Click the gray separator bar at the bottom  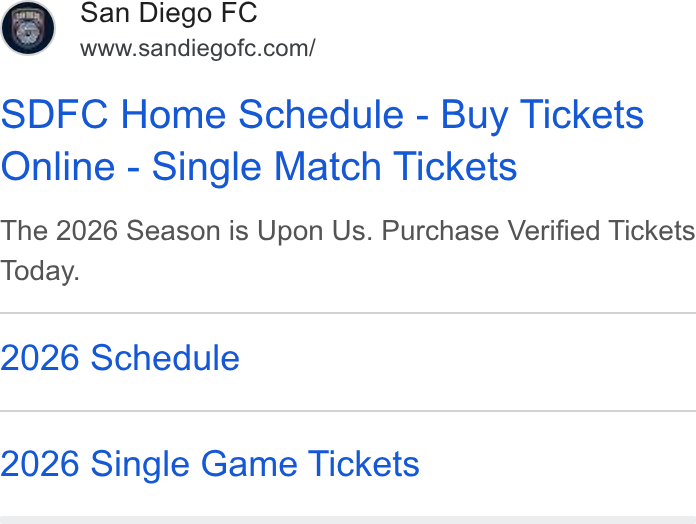348,520
